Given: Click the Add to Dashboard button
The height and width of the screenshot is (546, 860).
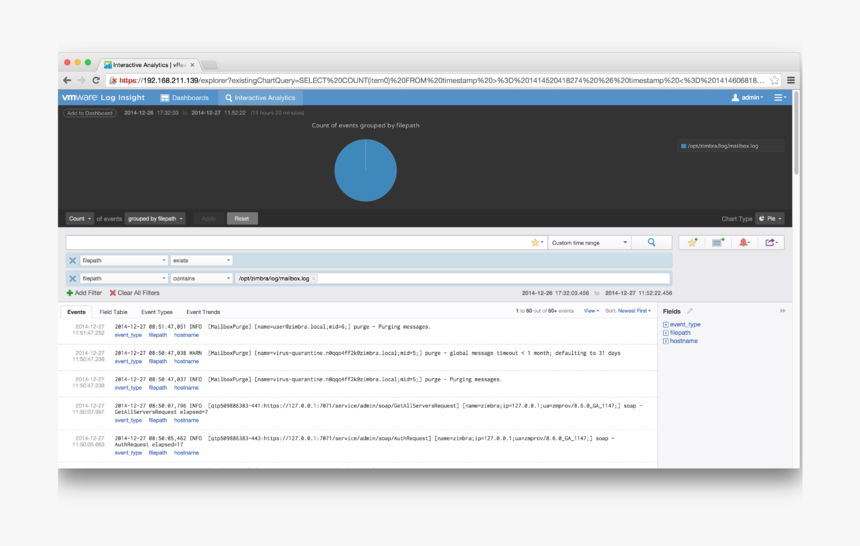Looking at the screenshot, I should point(90,113).
